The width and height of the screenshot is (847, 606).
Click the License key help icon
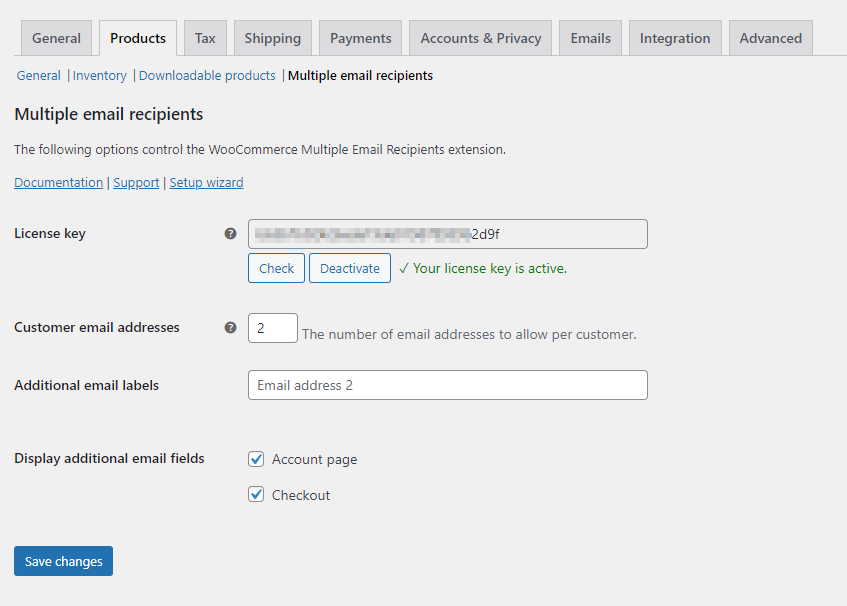231,233
